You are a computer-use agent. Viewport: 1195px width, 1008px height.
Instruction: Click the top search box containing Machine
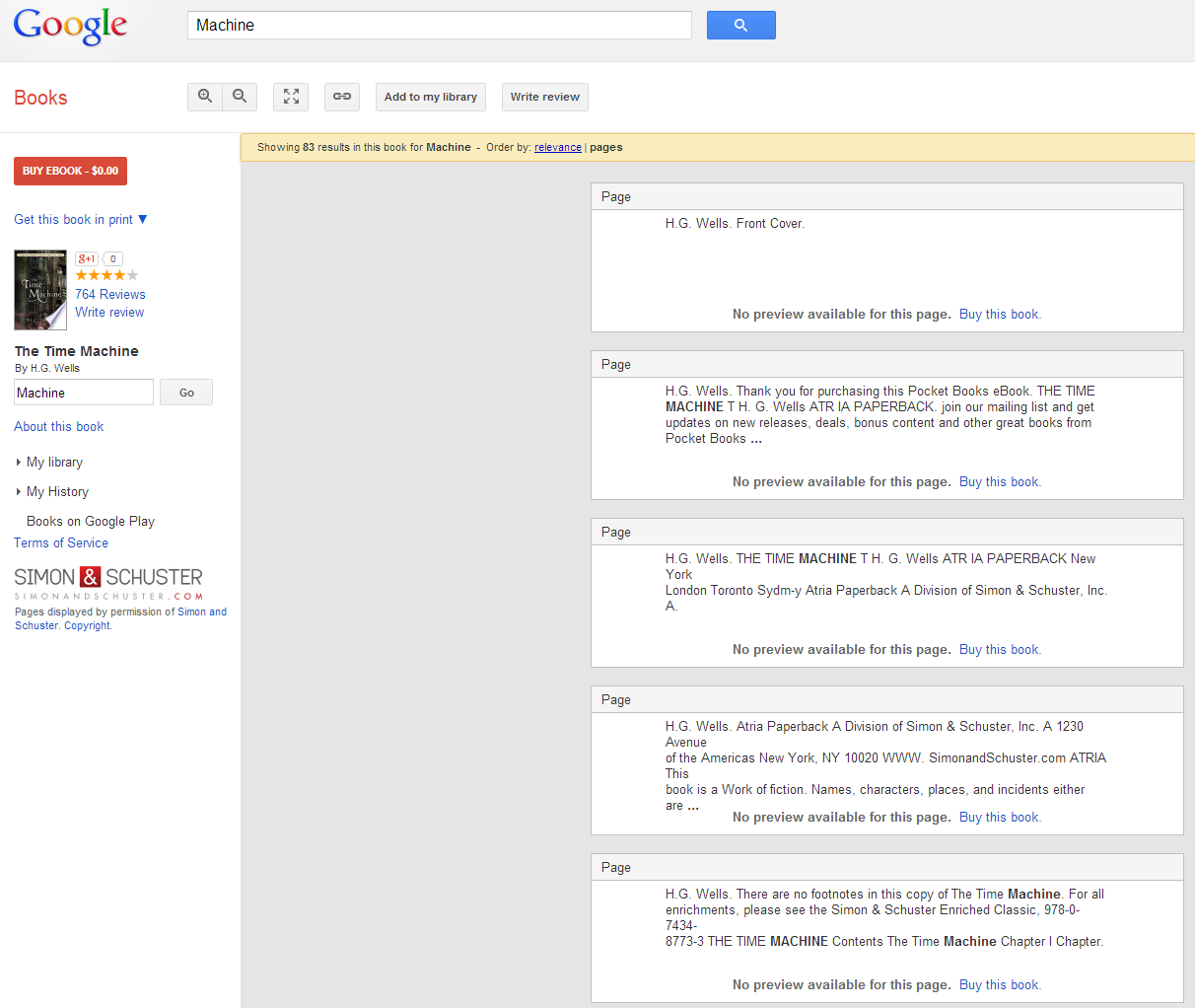click(x=440, y=26)
